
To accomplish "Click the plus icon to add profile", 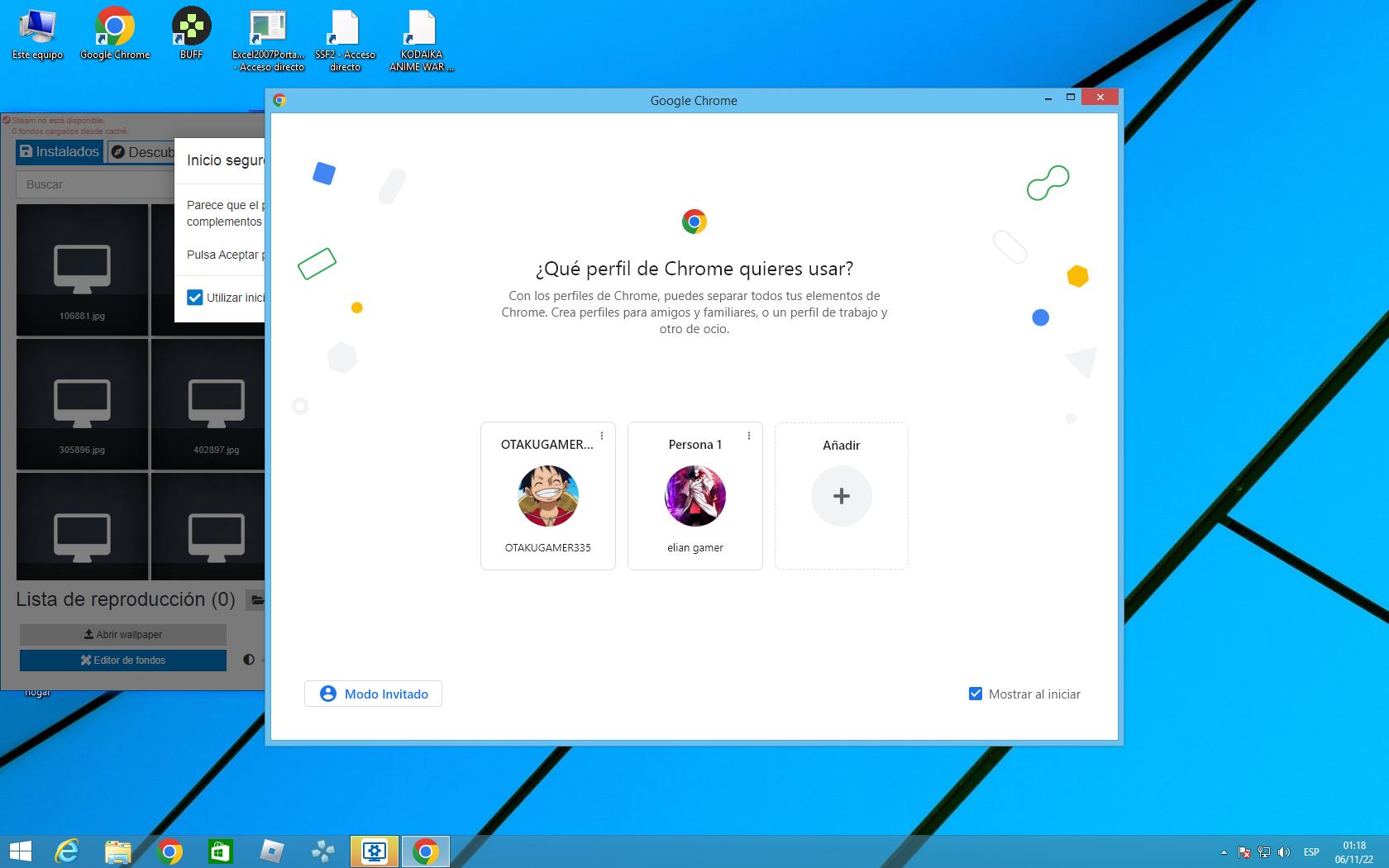I will pyautogui.click(x=841, y=496).
